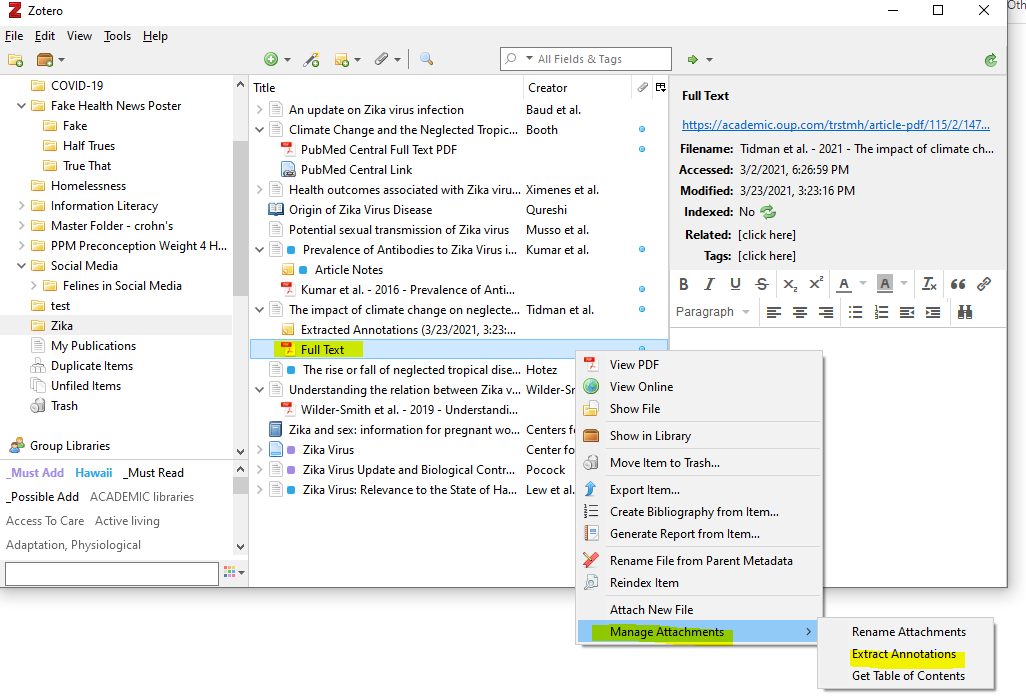Open the search mode dropdown arrow

529,59
